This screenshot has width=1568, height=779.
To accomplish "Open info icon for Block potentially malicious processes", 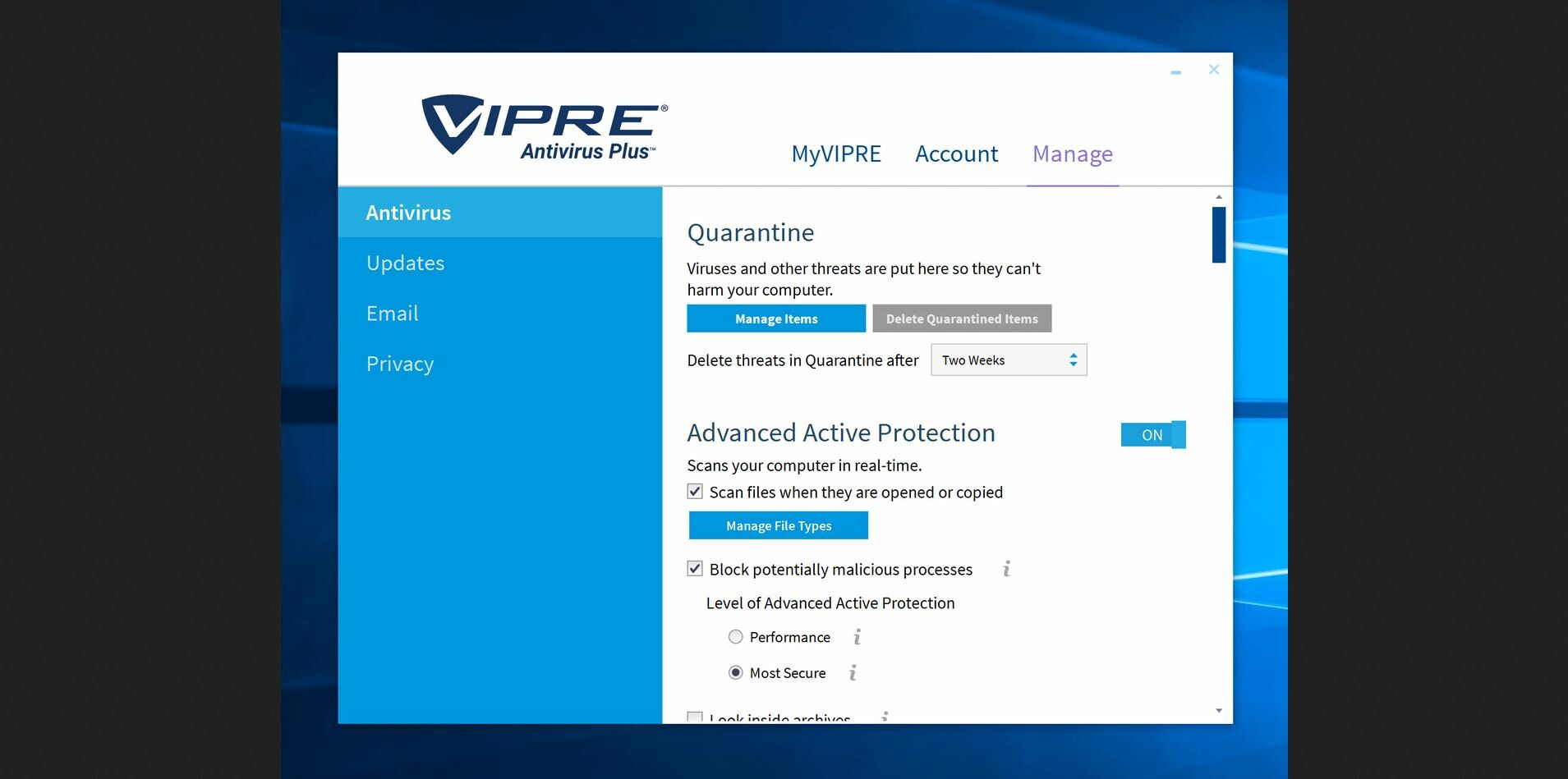I will click(1006, 569).
